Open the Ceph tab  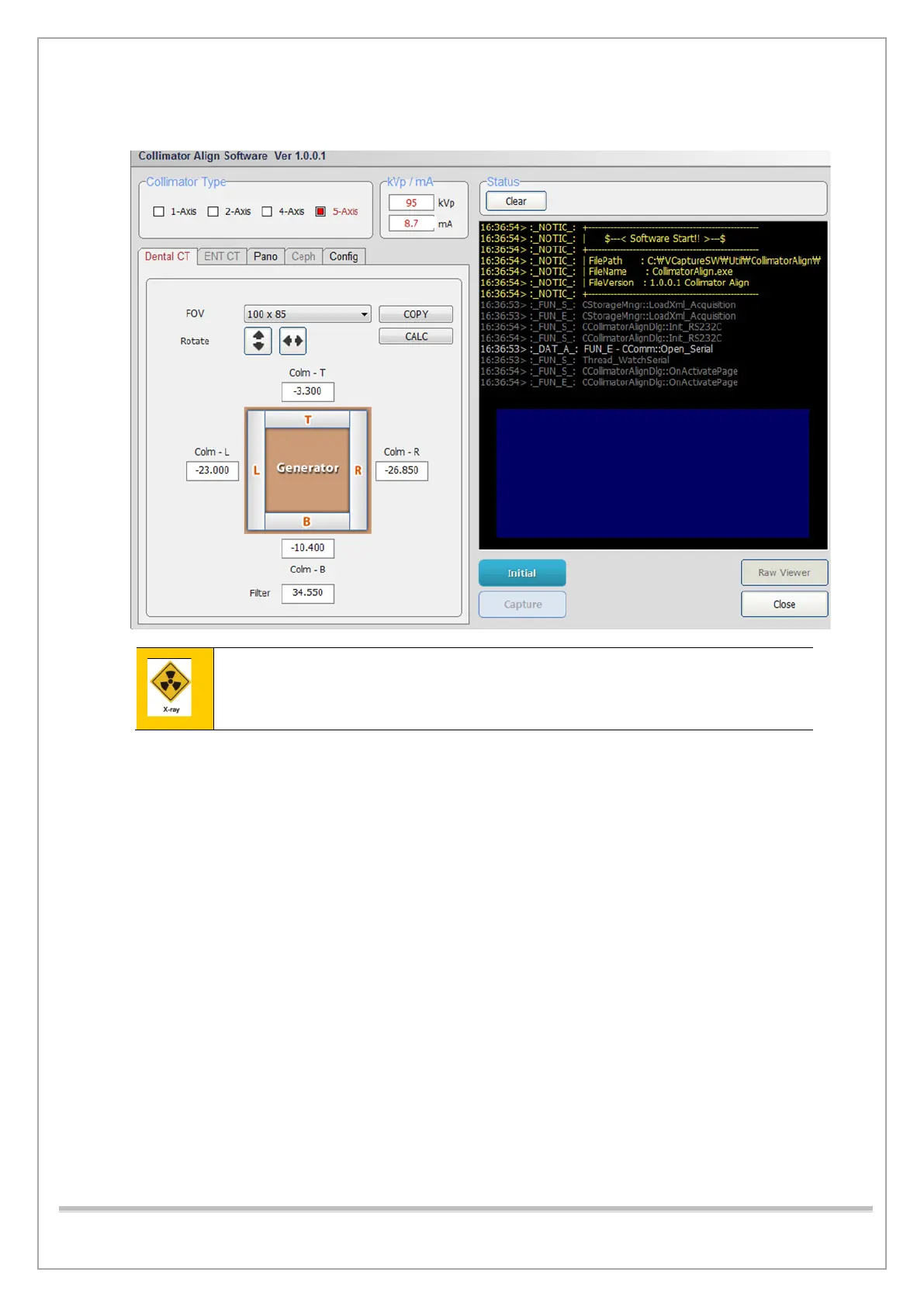(303, 256)
